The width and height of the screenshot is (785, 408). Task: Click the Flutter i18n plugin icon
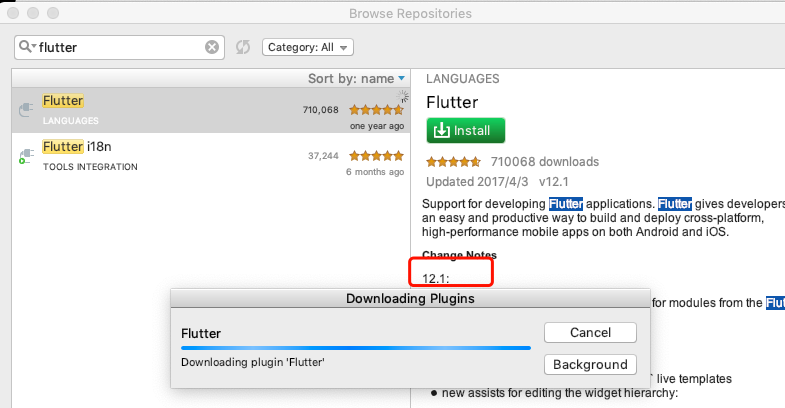point(26,156)
